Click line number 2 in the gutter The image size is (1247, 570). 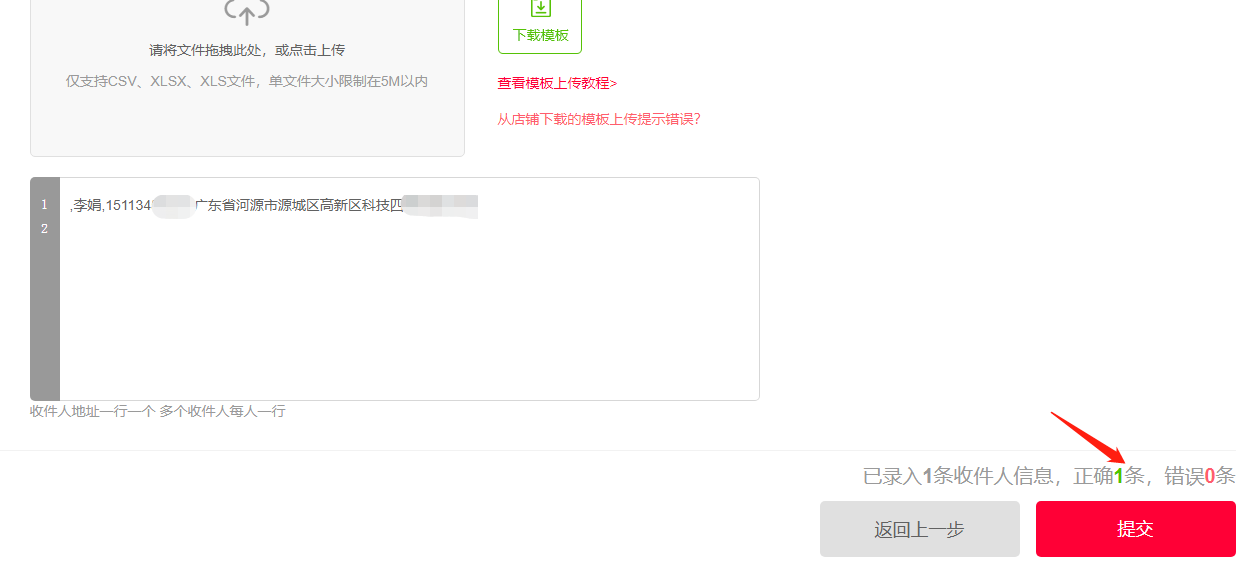44,229
